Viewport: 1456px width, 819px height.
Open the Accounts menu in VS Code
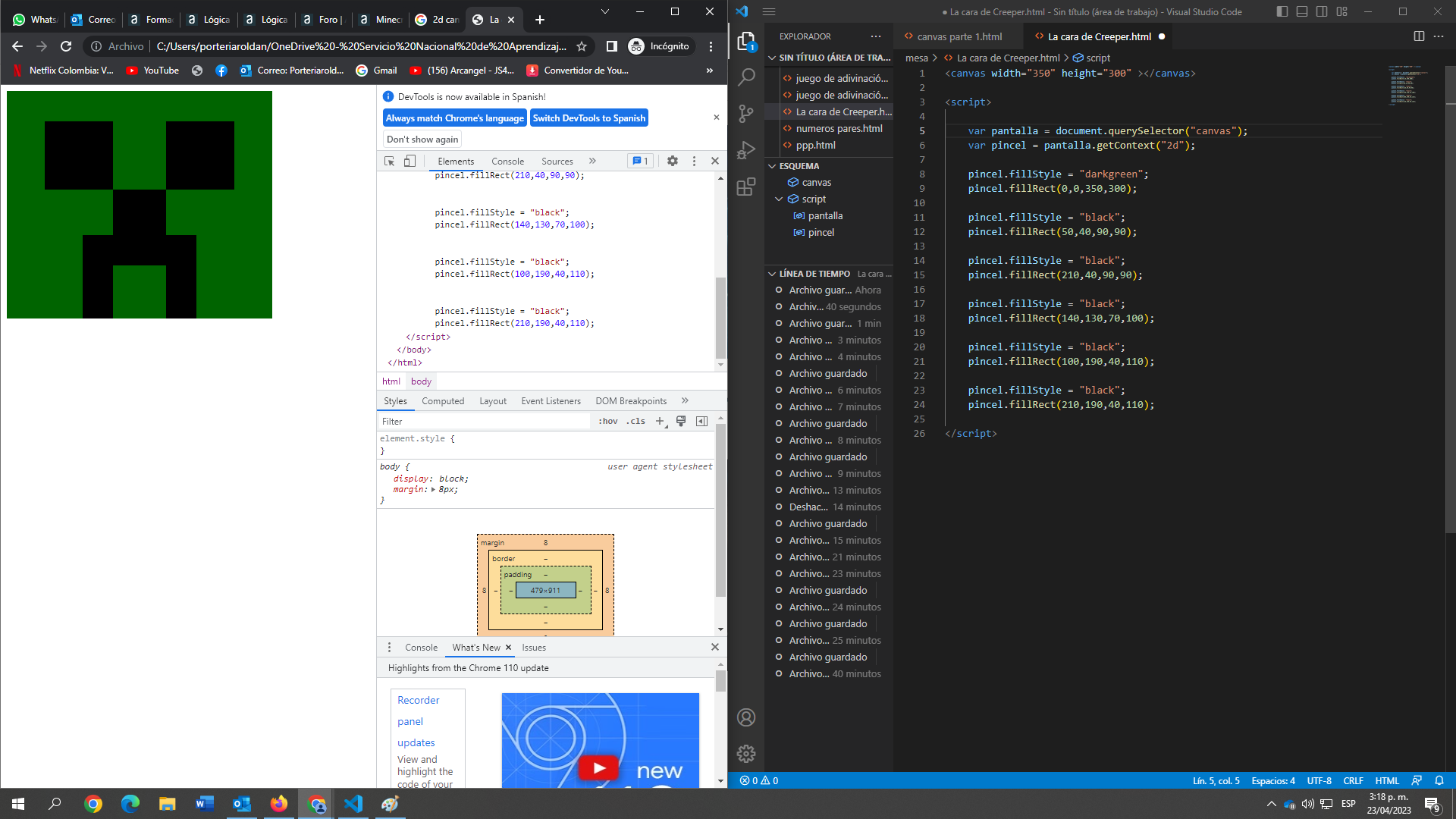746,717
